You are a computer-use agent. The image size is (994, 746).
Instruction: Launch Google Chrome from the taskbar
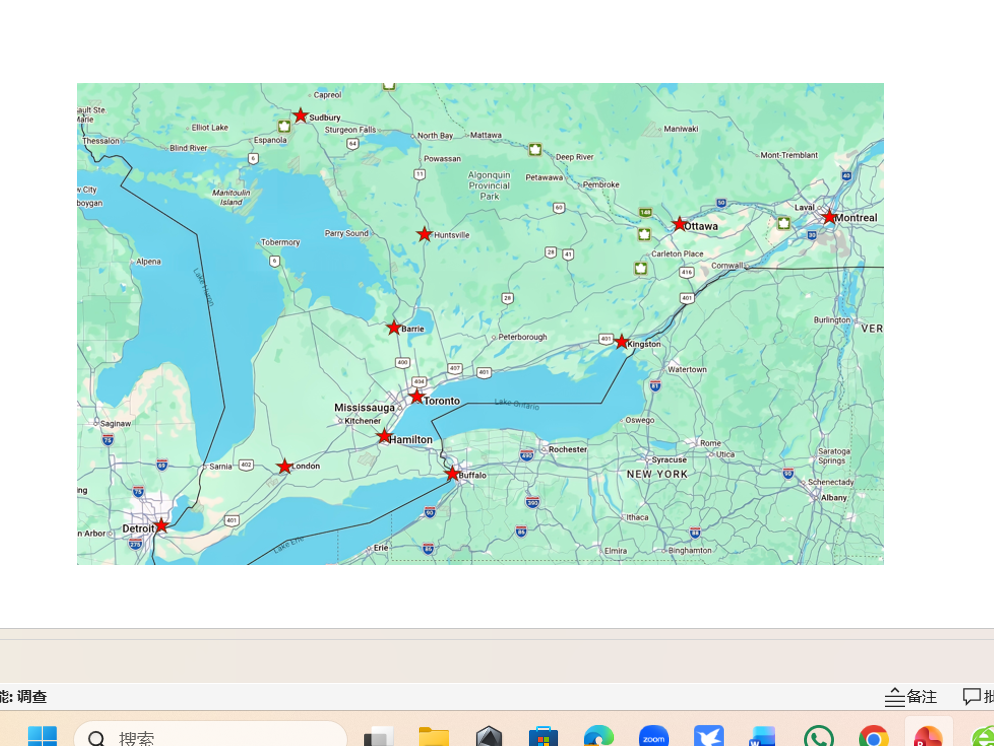873,738
